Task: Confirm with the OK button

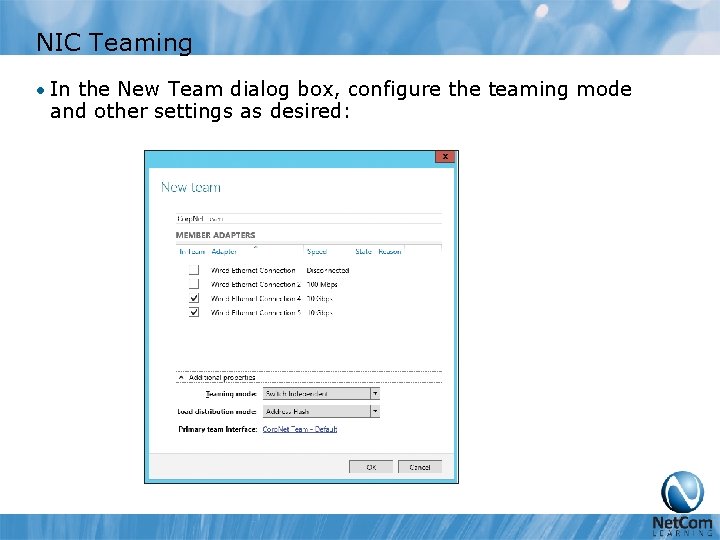Action: point(371,467)
